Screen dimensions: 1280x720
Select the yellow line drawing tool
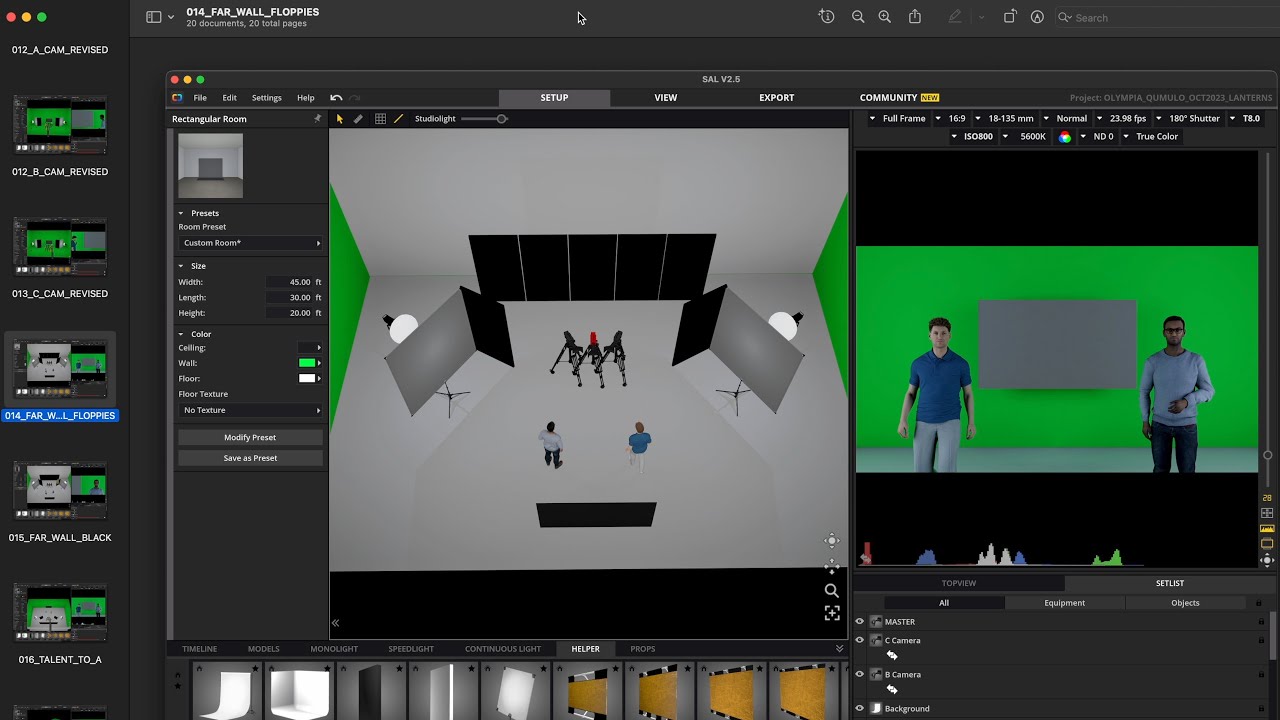coord(398,119)
